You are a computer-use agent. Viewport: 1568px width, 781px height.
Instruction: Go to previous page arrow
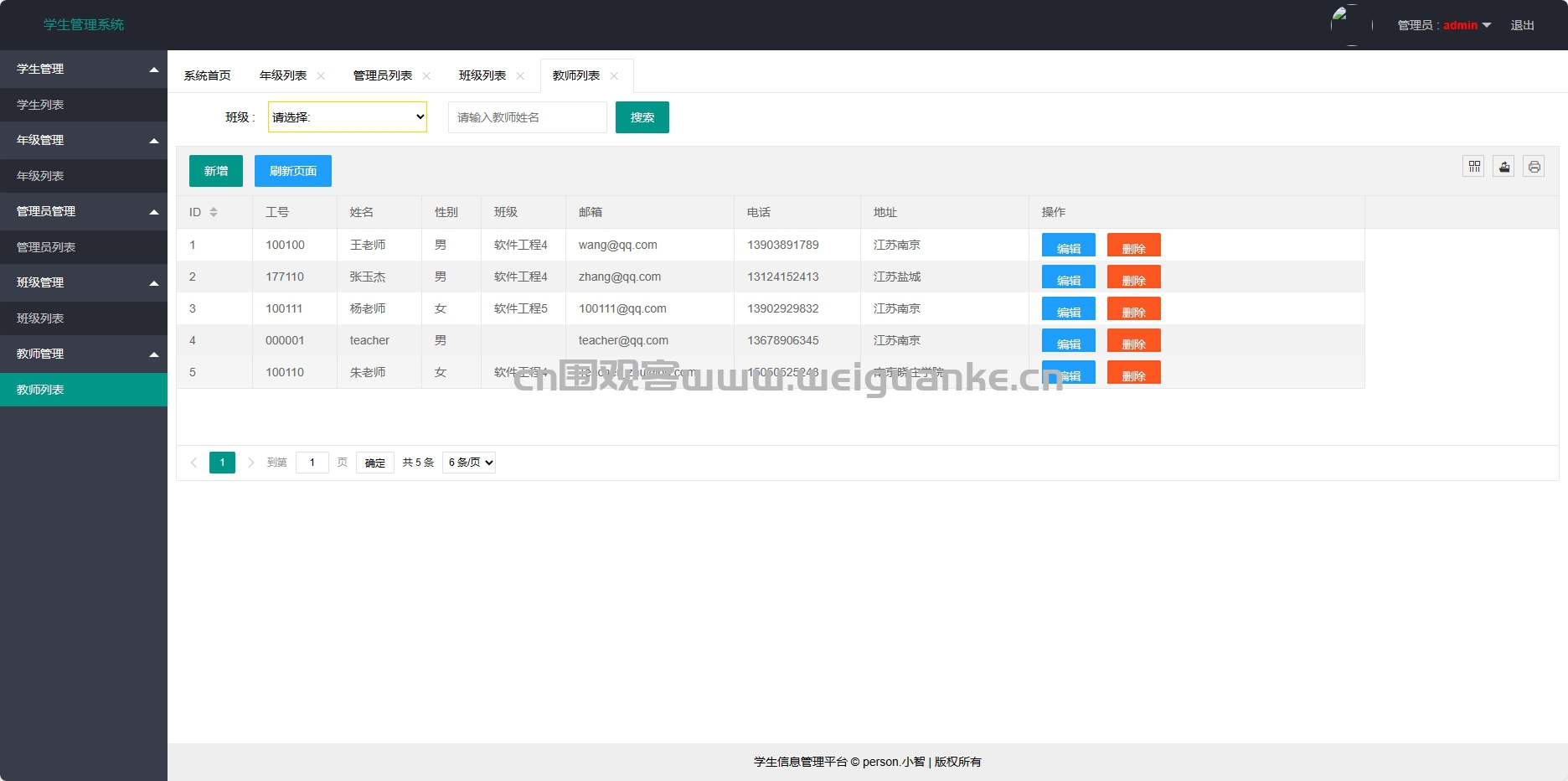pyautogui.click(x=193, y=463)
